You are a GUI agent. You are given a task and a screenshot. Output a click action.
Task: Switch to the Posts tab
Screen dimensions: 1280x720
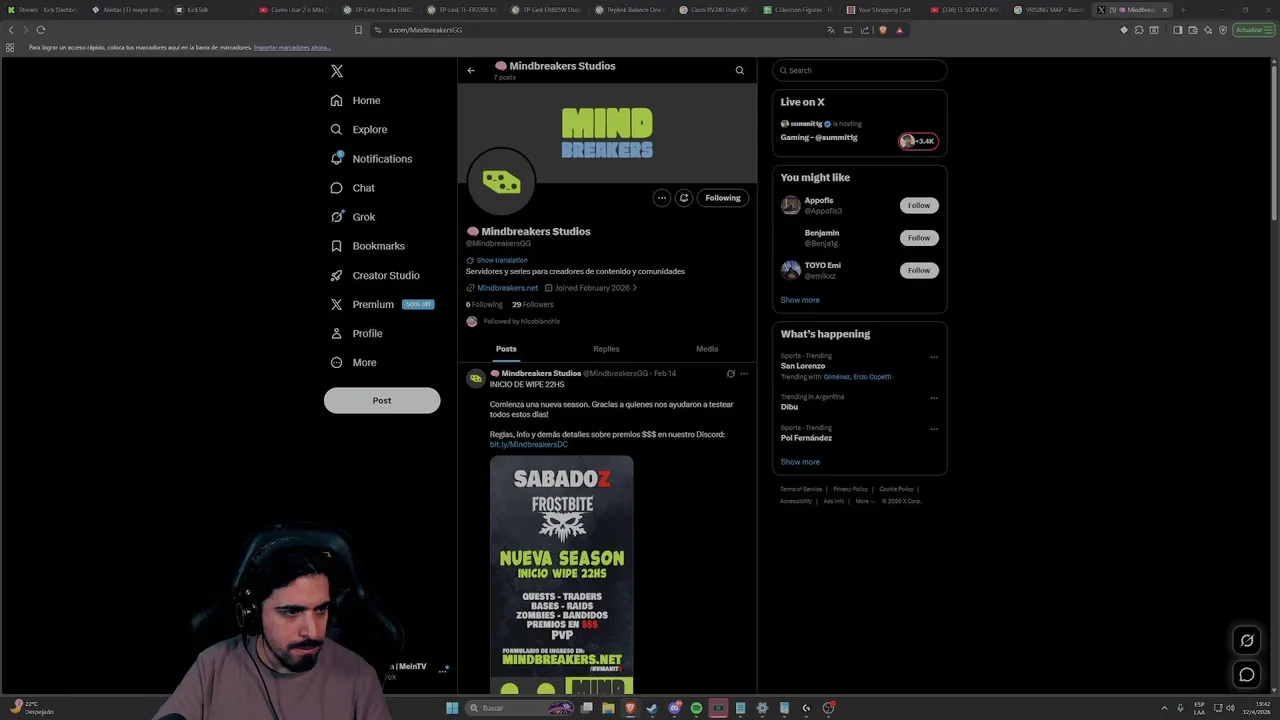point(506,349)
